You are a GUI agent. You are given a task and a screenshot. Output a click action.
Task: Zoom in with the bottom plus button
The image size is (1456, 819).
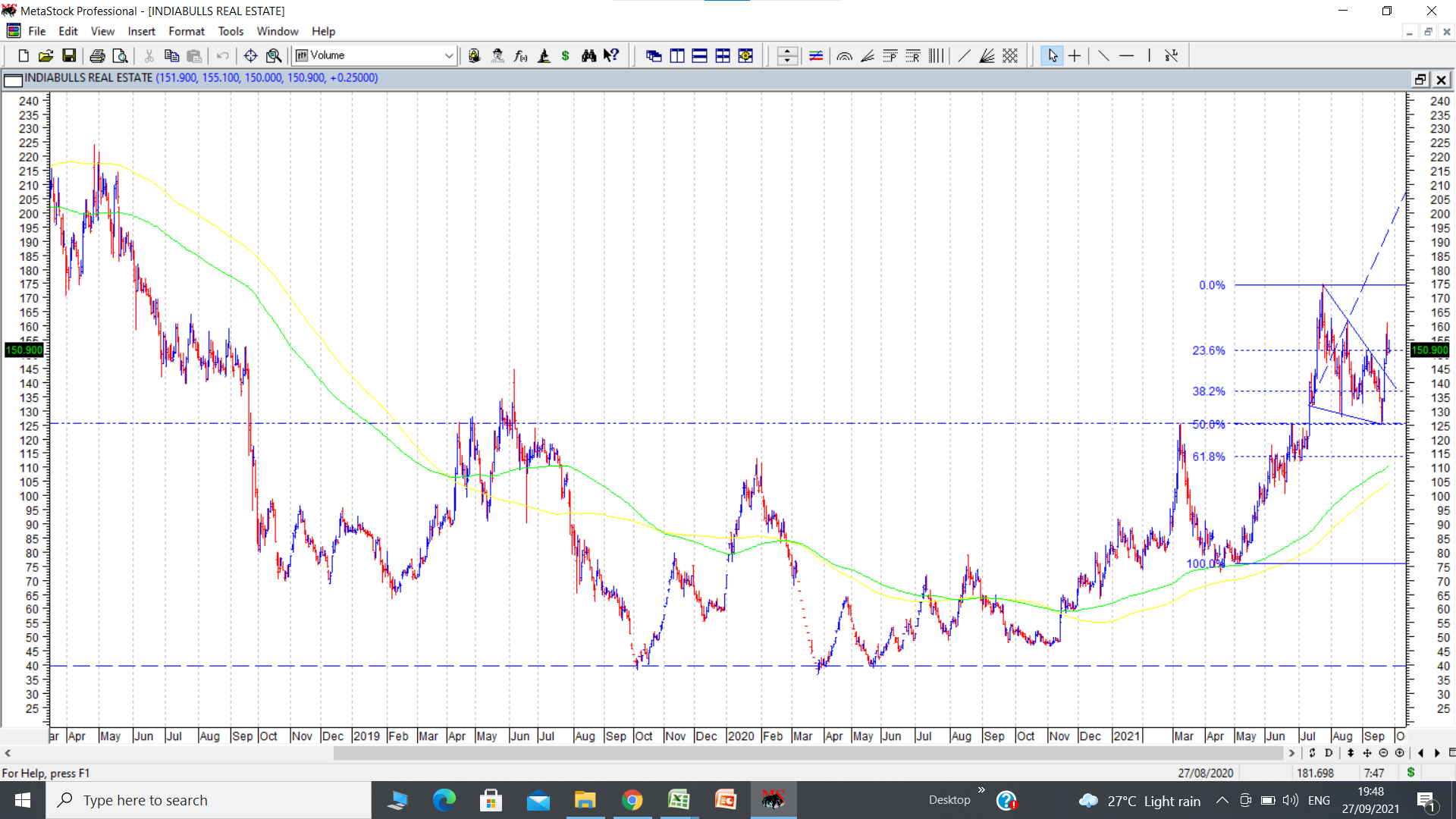1400,753
